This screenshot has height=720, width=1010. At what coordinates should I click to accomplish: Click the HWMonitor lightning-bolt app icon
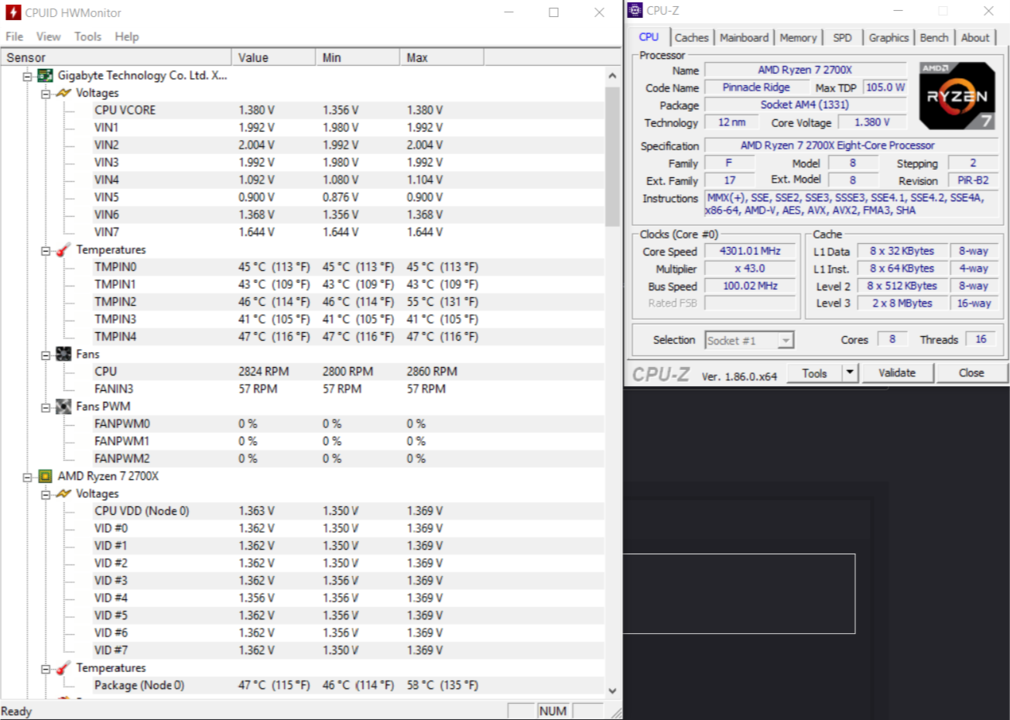pos(13,12)
